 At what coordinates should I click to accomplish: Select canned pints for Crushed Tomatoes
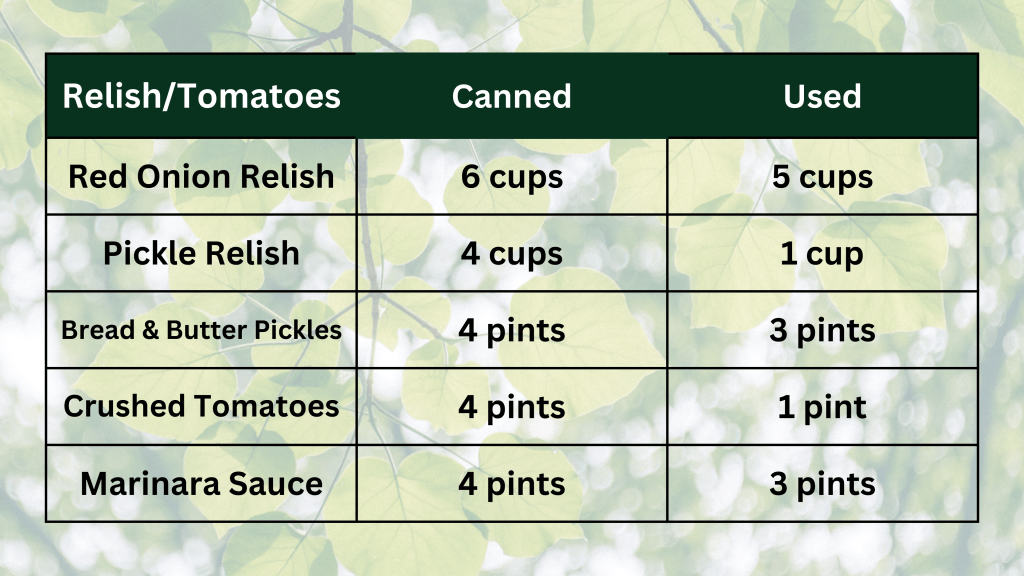coord(511,407)
